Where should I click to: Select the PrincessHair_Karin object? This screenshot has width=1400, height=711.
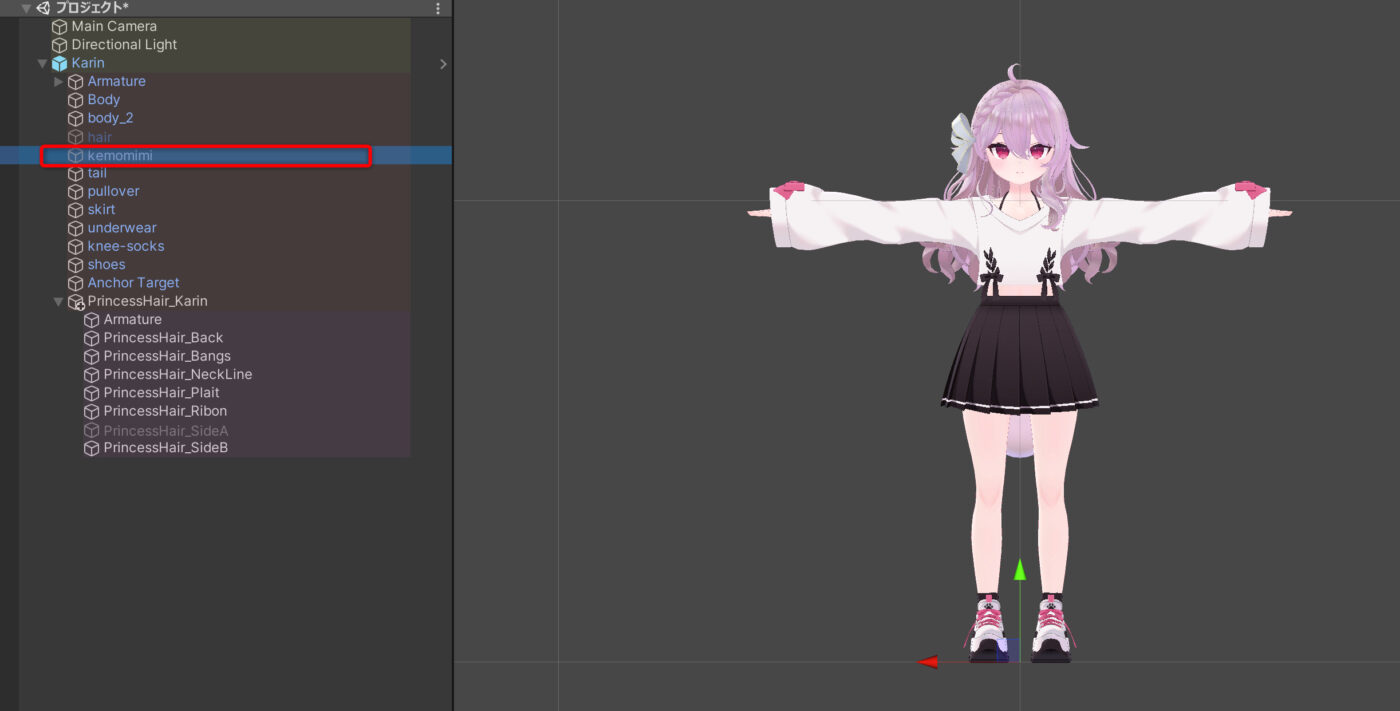148,301
